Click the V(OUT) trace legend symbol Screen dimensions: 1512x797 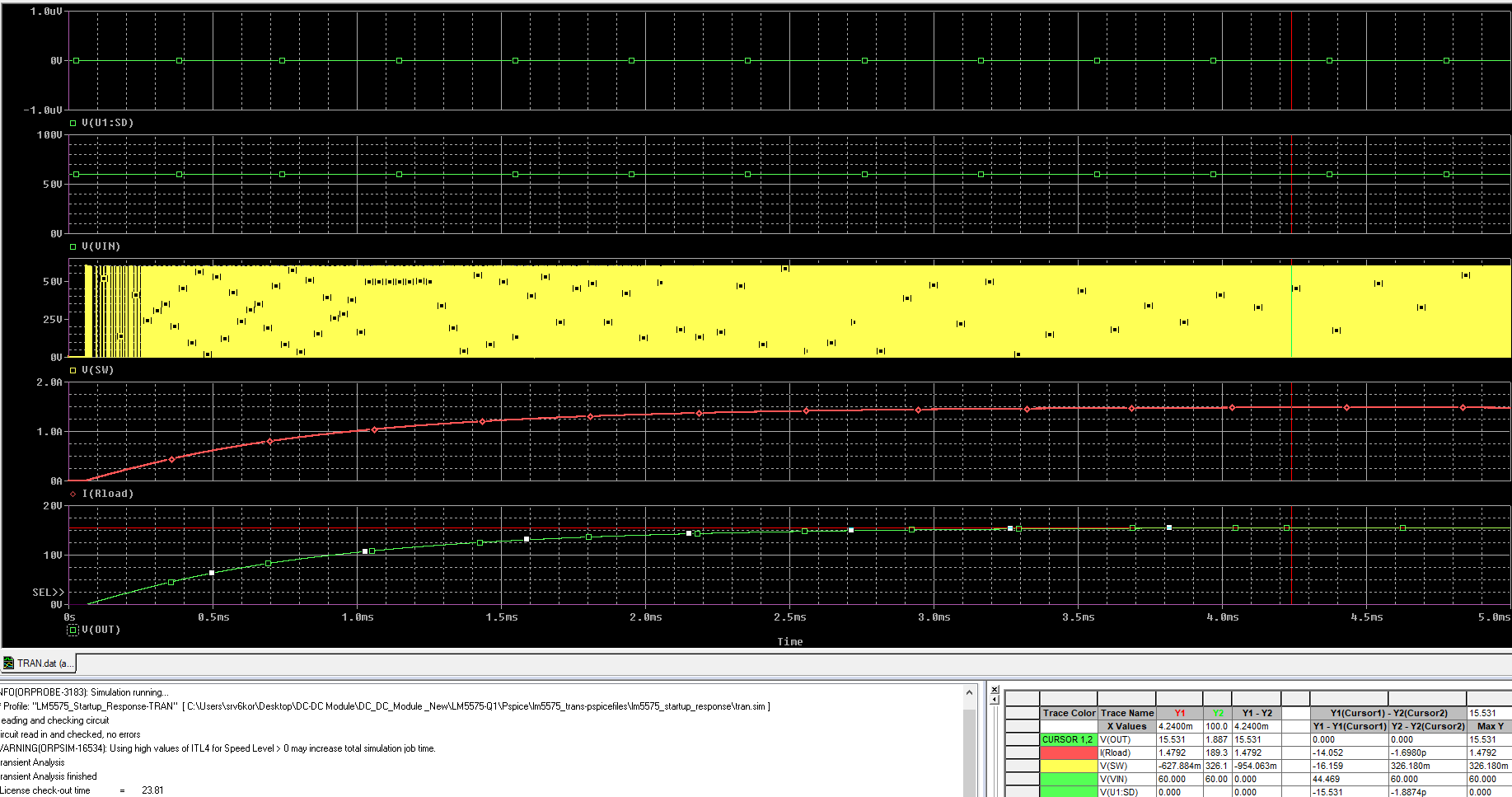pyautogui.click(x=73, y=630)
